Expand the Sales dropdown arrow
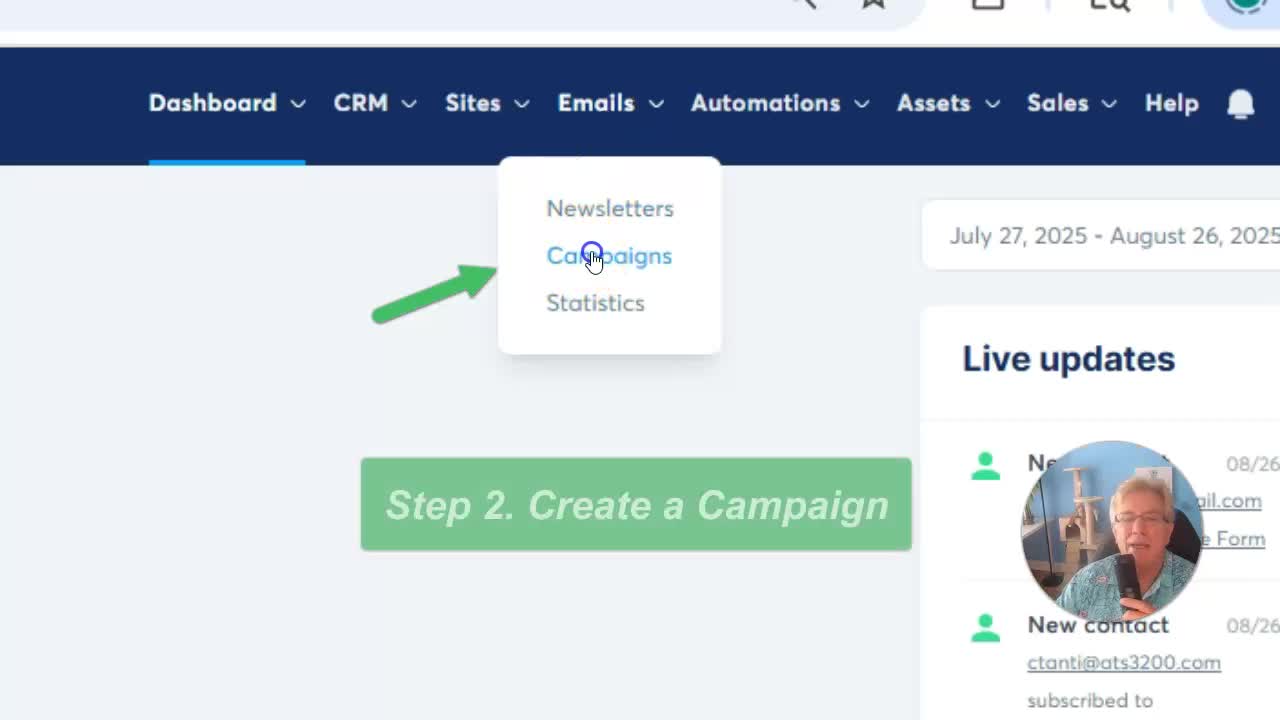The height and width of the screenshot is (720, 1280). point(1109,104)
